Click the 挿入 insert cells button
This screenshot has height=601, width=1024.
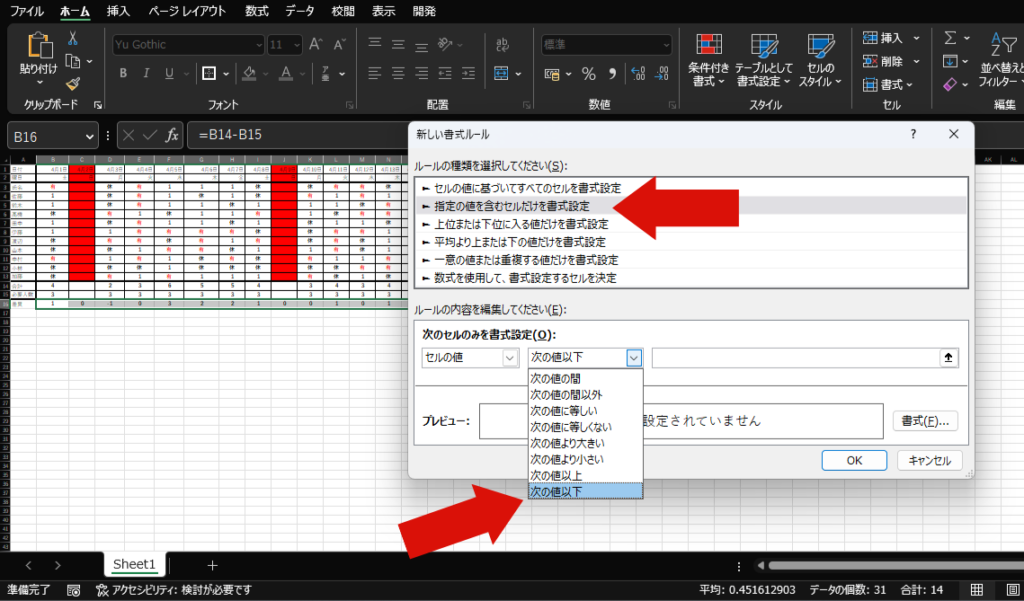point(883,39)
